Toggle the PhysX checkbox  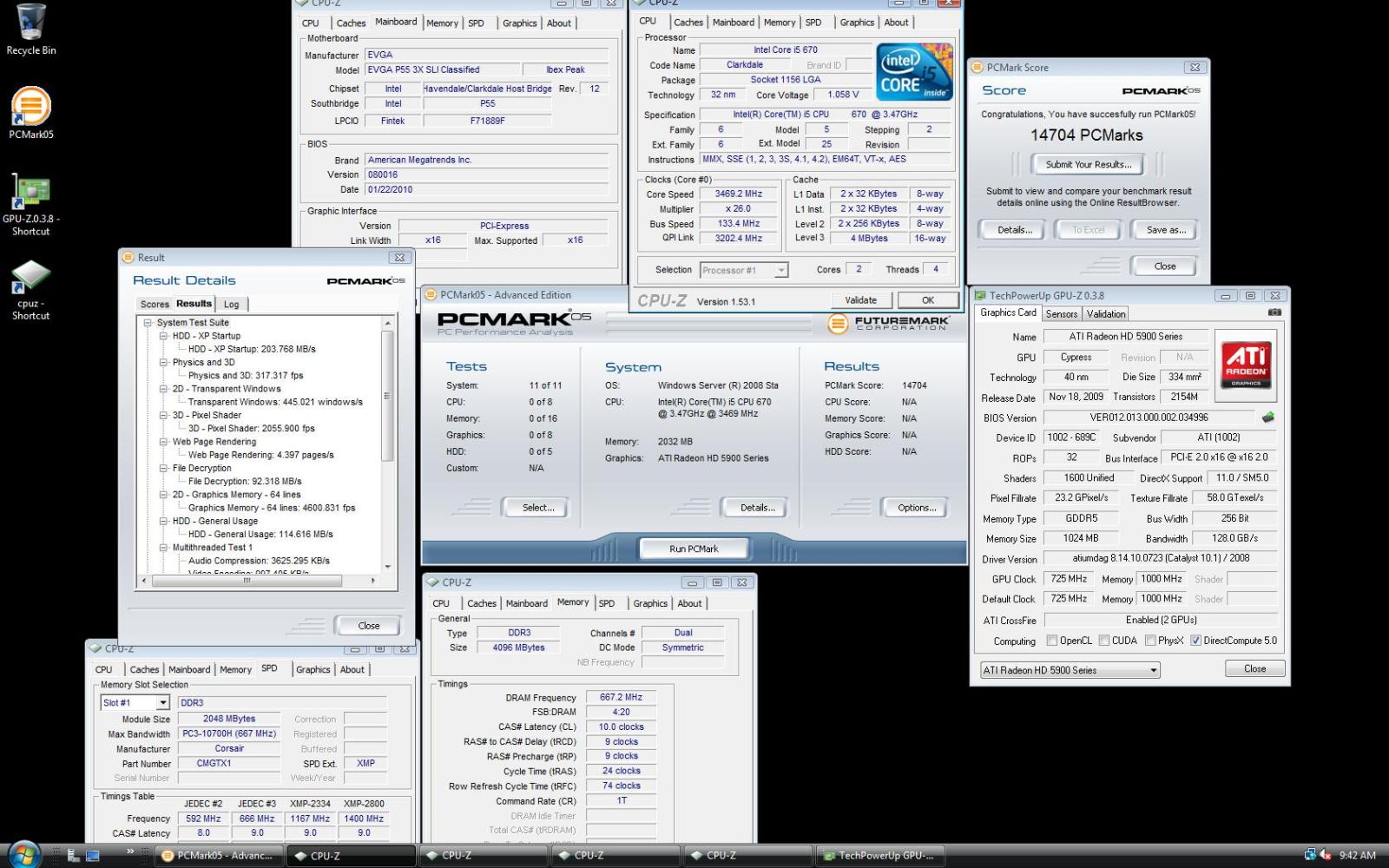1150,641
